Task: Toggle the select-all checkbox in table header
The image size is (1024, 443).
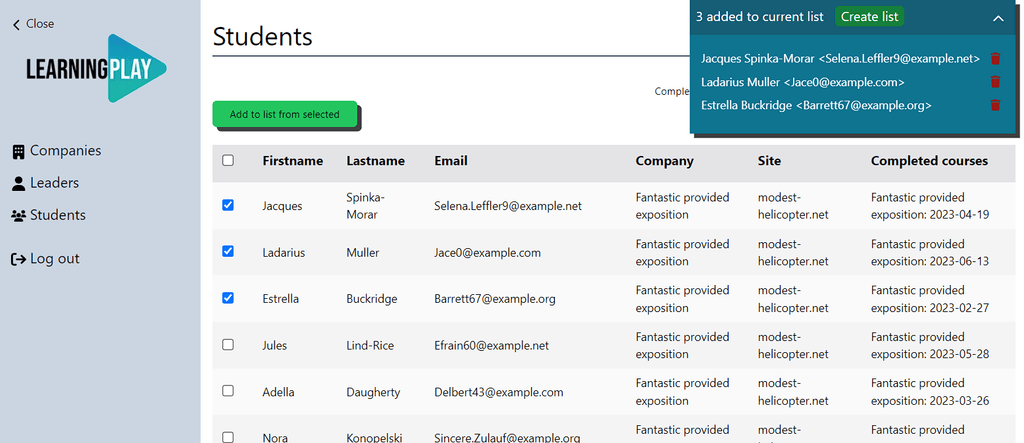Action: pyautogui.click(x=228, y=160)
